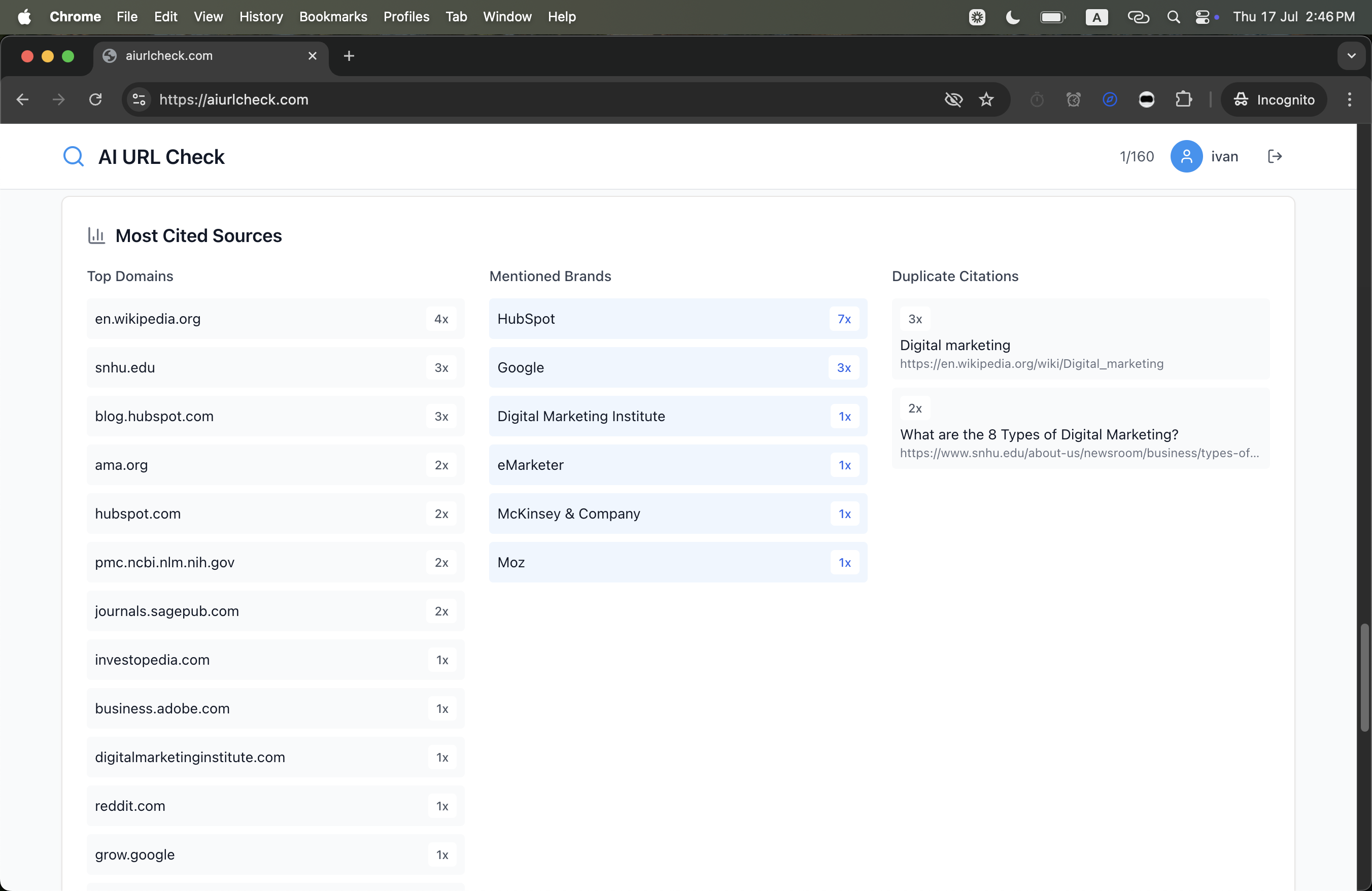
Task: Click the blue user avatar icon
Action: [x=1186, y=156]
